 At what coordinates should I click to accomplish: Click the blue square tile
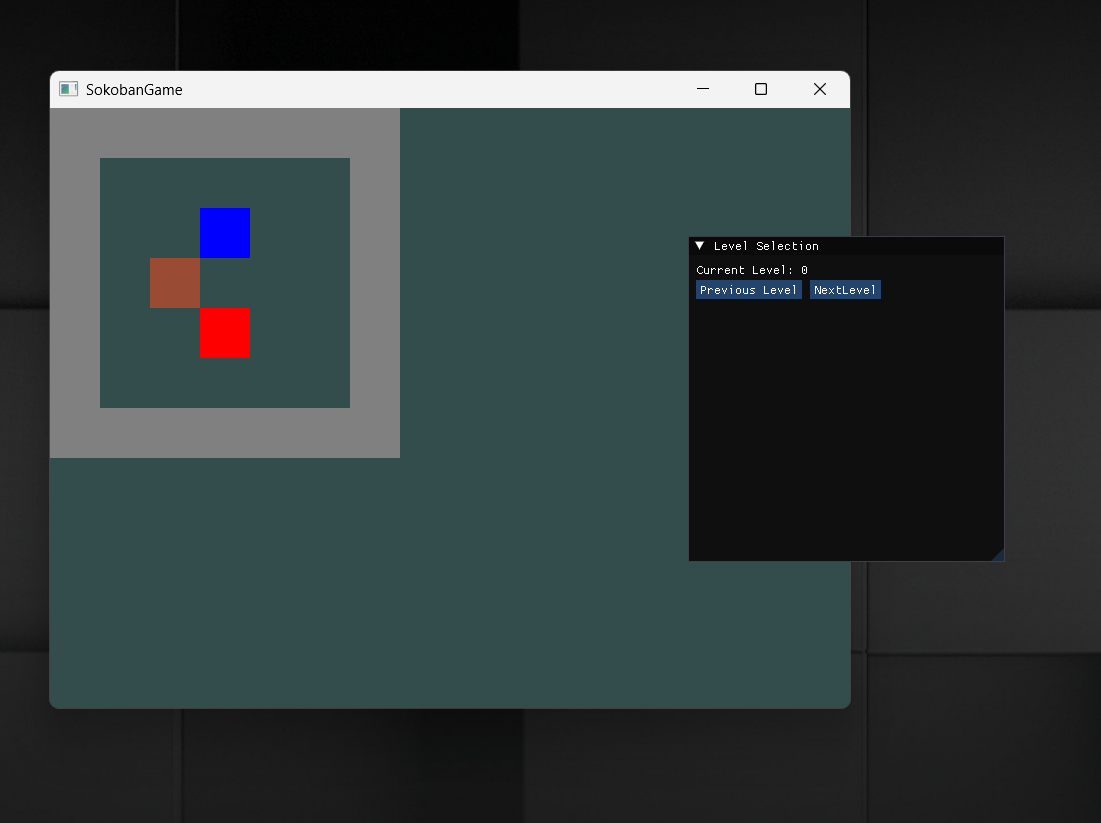(225, 233)
